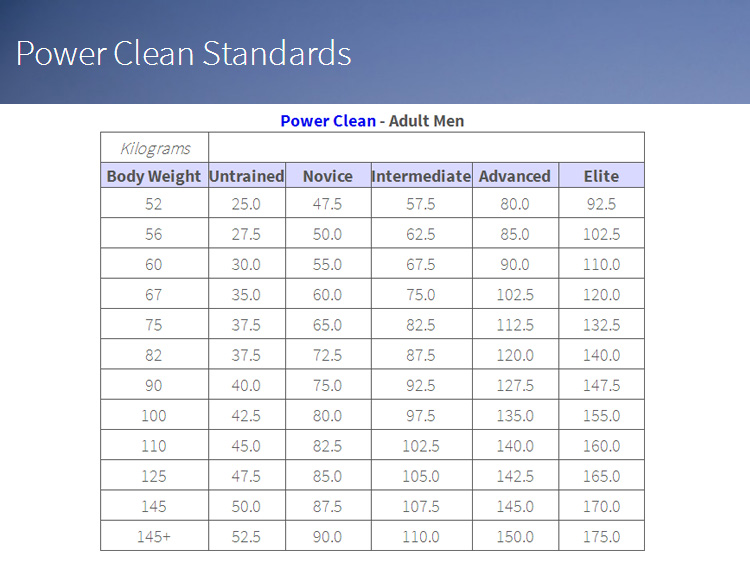Click the Untrained column header

coord(247,176)
